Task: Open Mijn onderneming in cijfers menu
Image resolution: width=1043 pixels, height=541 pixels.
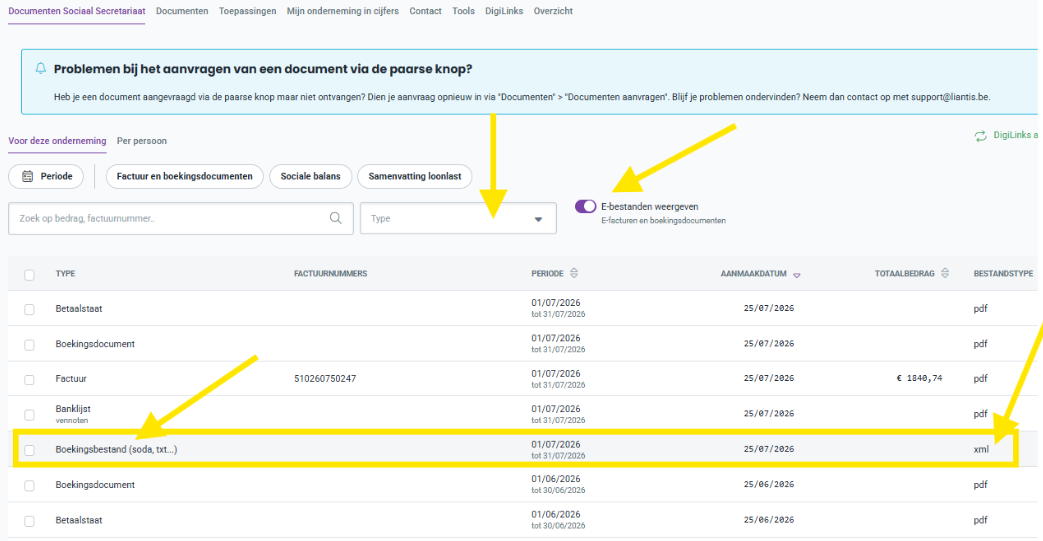Action: (343, 11)
